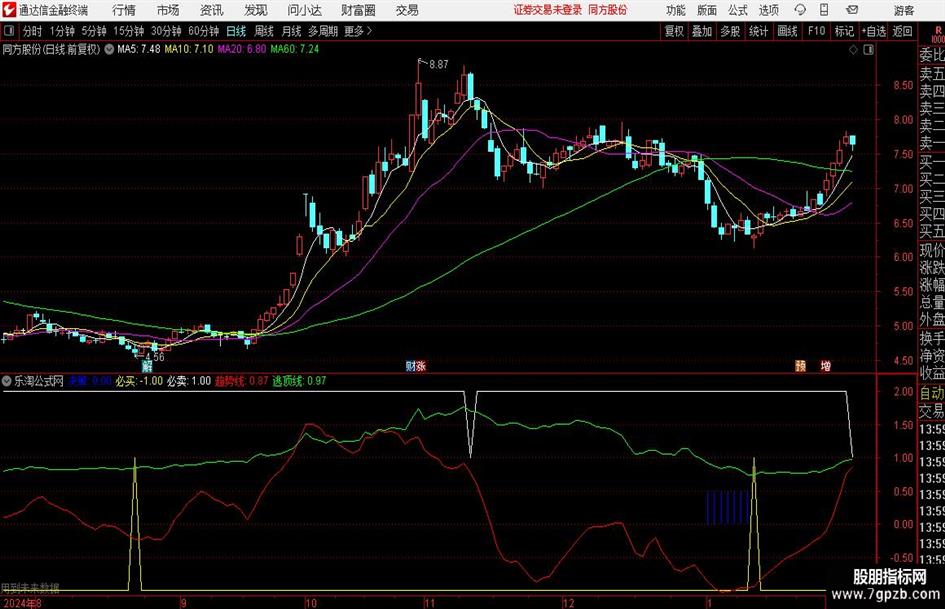
Task: Open the 选项 menu
Action: point(768,10)
